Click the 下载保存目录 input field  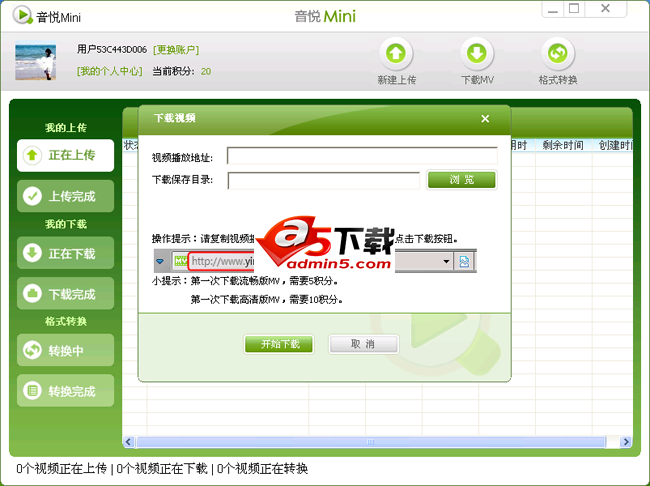[323, 180]
